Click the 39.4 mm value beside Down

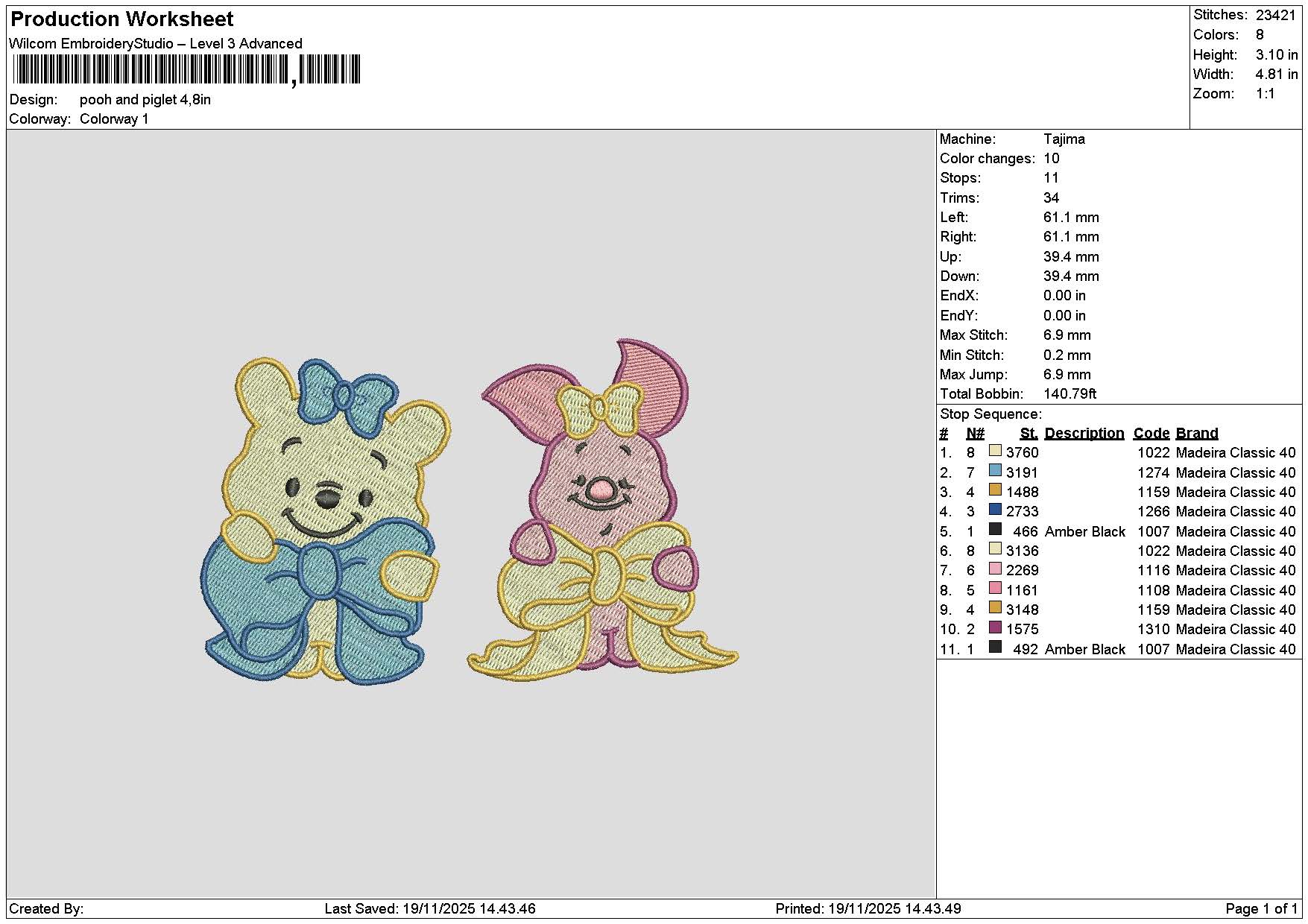coord(1071,276)
